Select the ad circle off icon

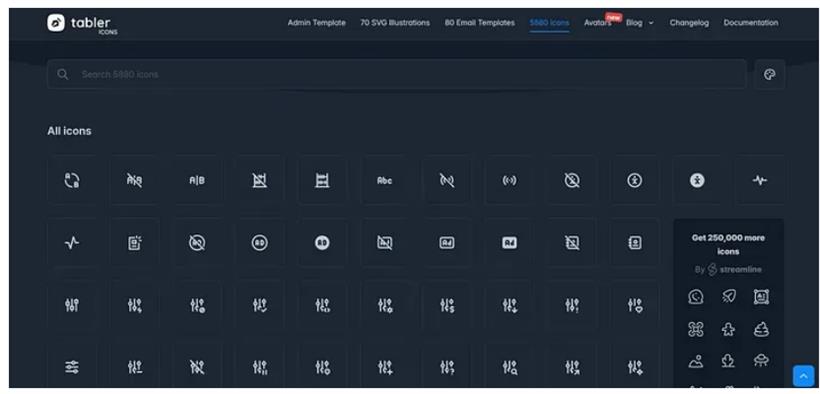click(197, 242)
